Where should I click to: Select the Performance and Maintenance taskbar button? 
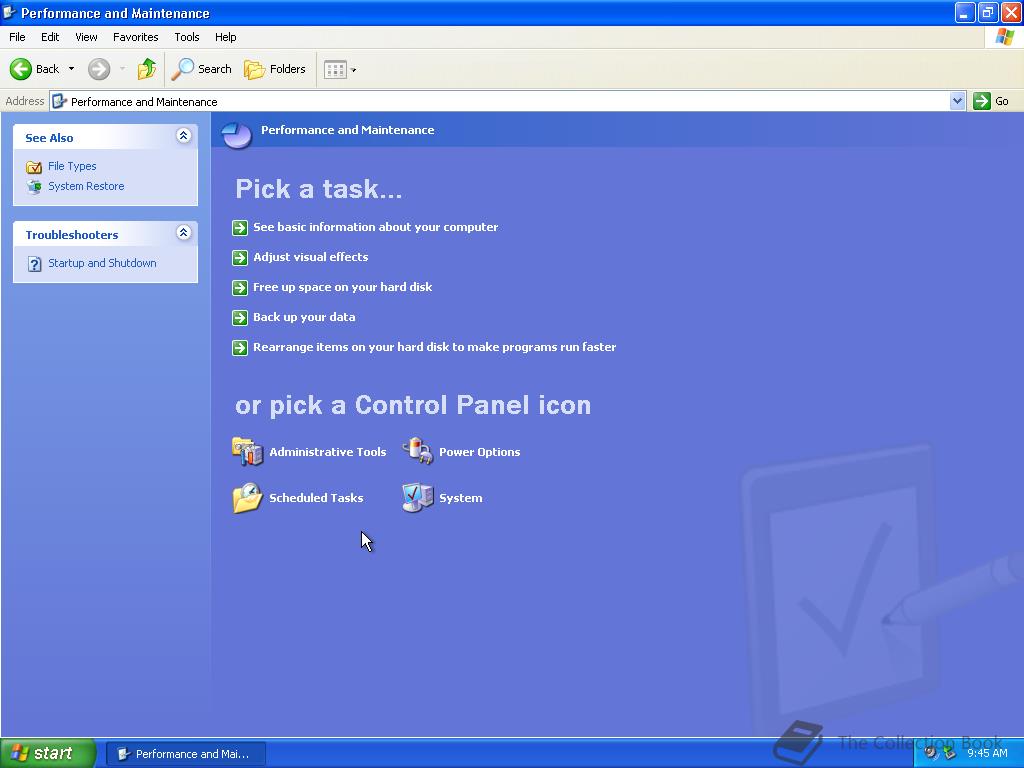185,754
